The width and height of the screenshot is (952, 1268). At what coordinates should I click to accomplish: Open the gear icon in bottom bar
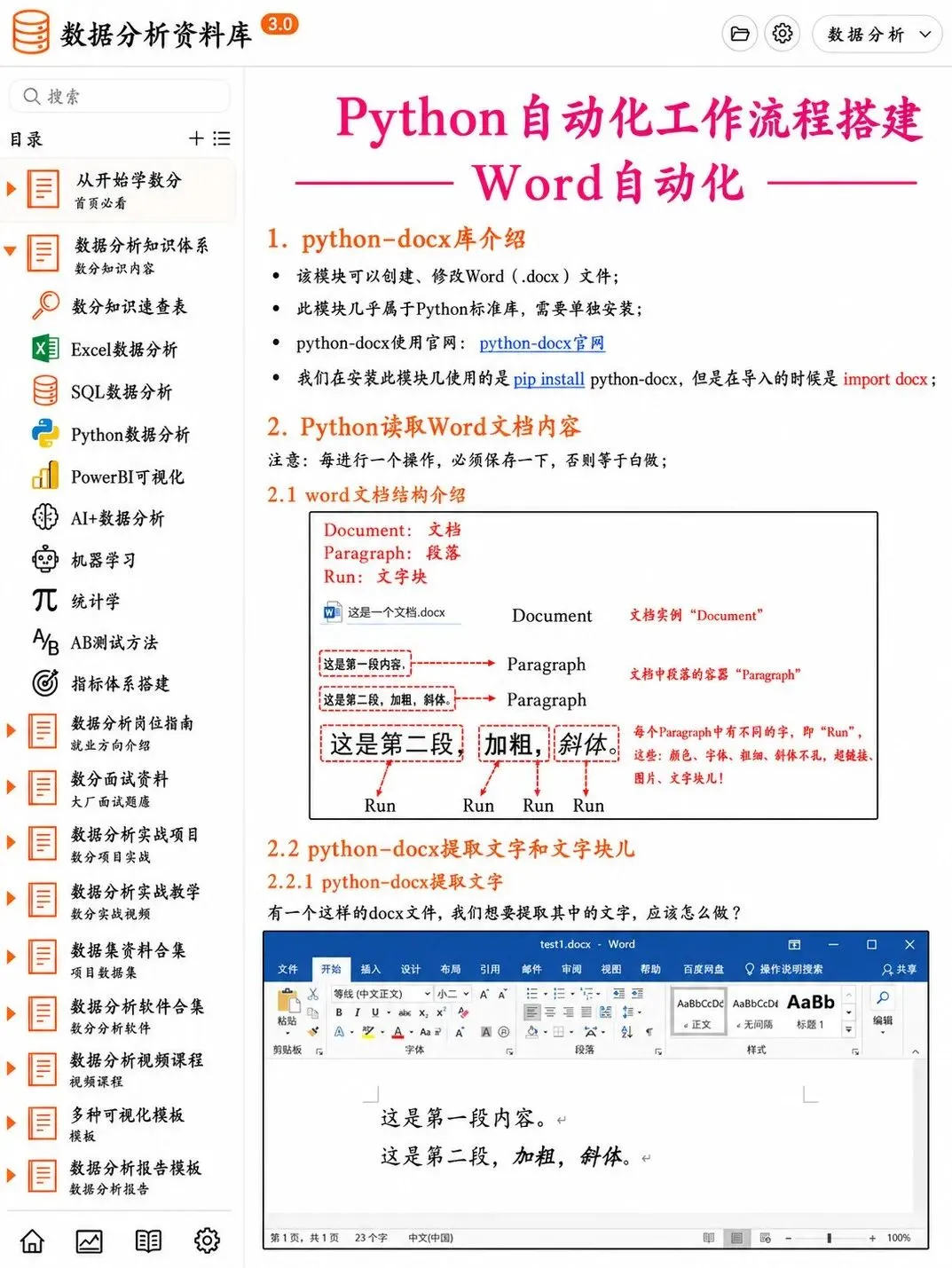click(x=207, y=1240)
